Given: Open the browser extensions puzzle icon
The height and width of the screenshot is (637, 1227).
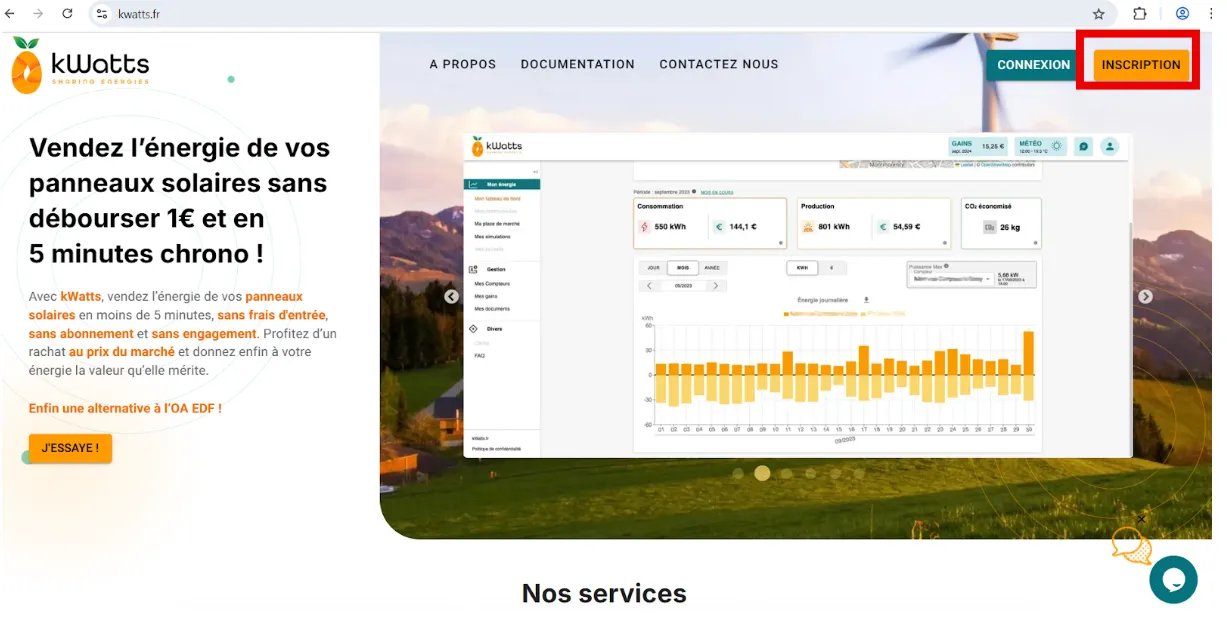Looking at the screenshot, I should pos(1139,14).
